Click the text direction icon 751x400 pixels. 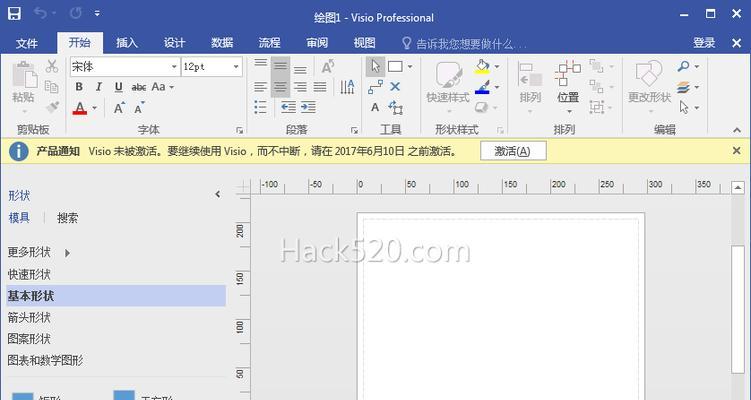tap(347, 87)
